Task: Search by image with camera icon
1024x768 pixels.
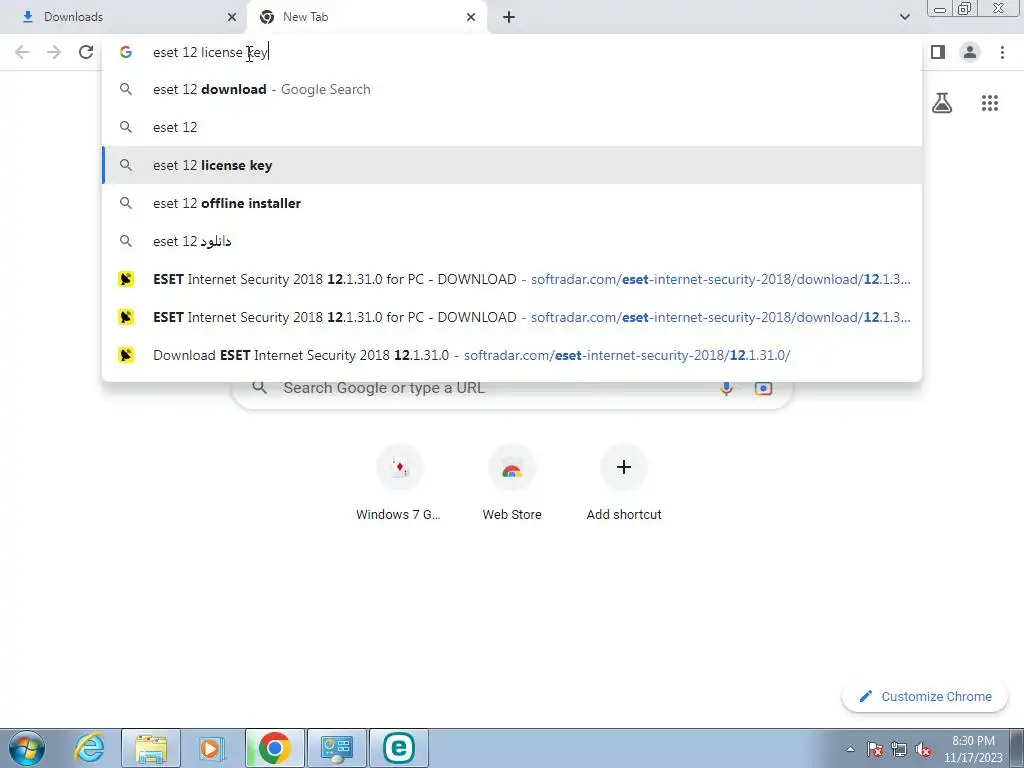Action: click(x=763, y=388)
